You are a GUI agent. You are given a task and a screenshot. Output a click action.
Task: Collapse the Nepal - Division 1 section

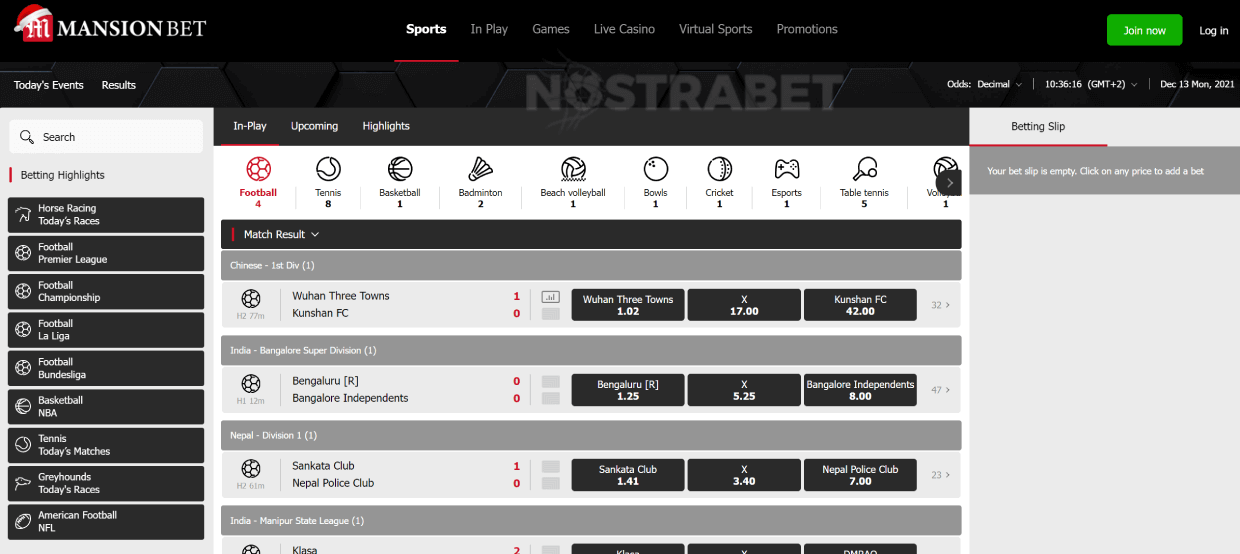(x=591, y=435)
